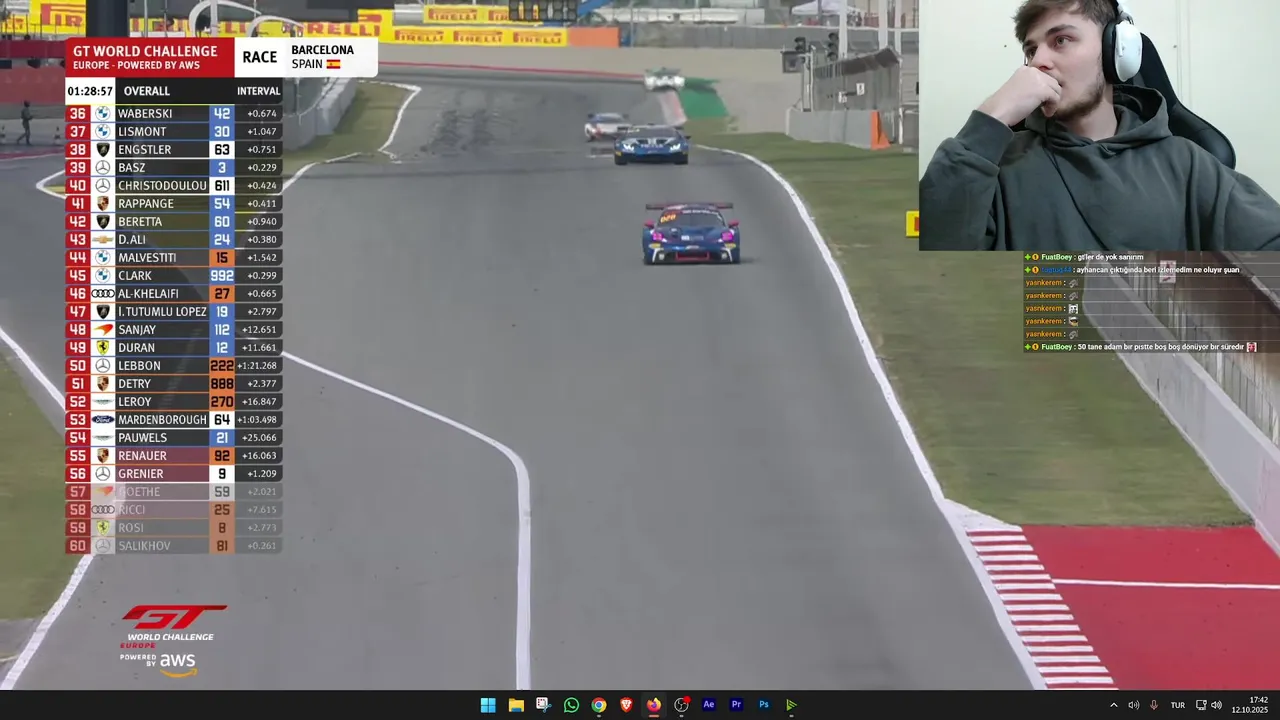Launch Google Chrome from the taskbar
The height and width of the screenshot is (720, 1280).
coord(598,705)
